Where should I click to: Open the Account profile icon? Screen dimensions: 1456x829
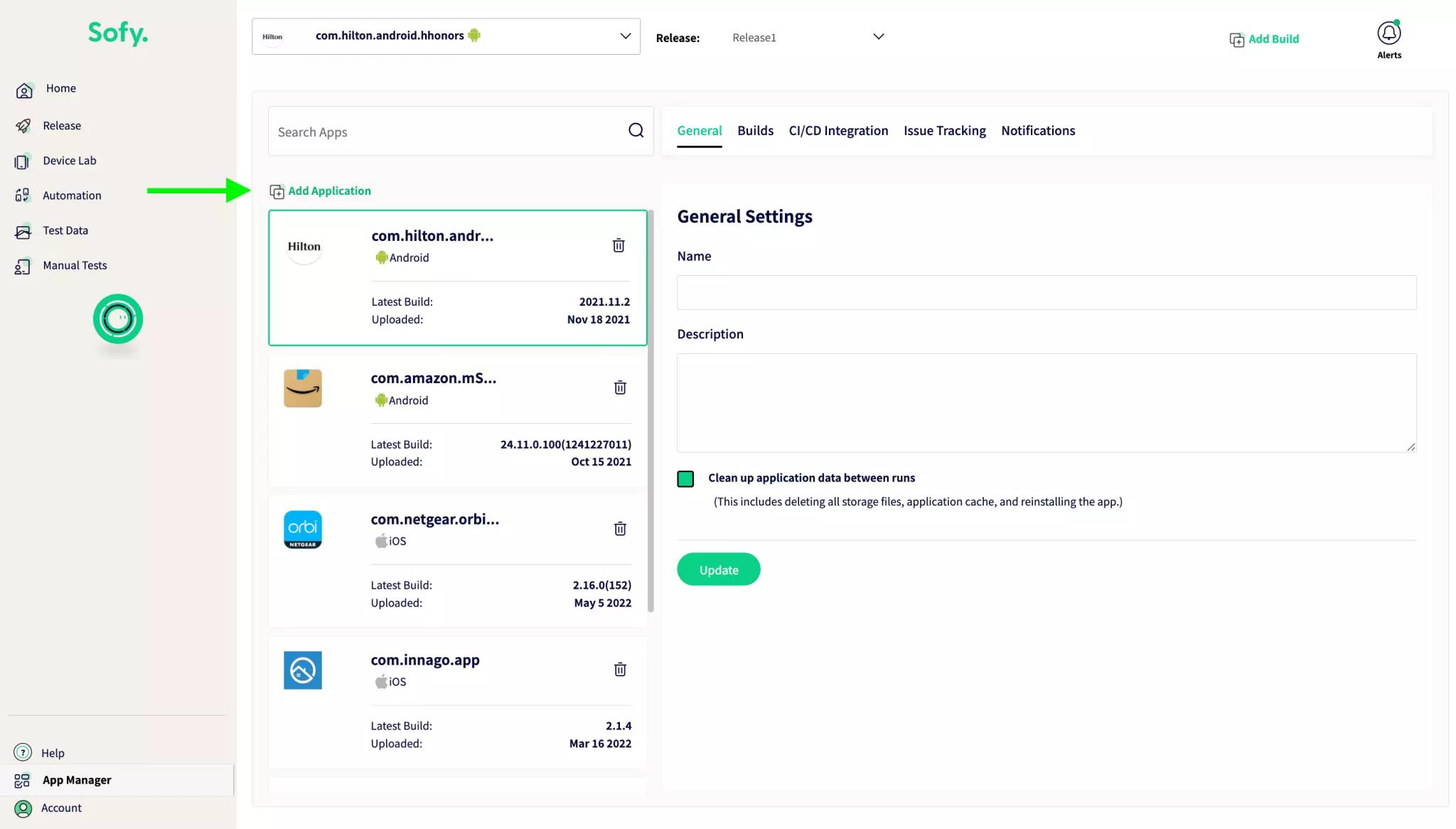click(23, 808)
